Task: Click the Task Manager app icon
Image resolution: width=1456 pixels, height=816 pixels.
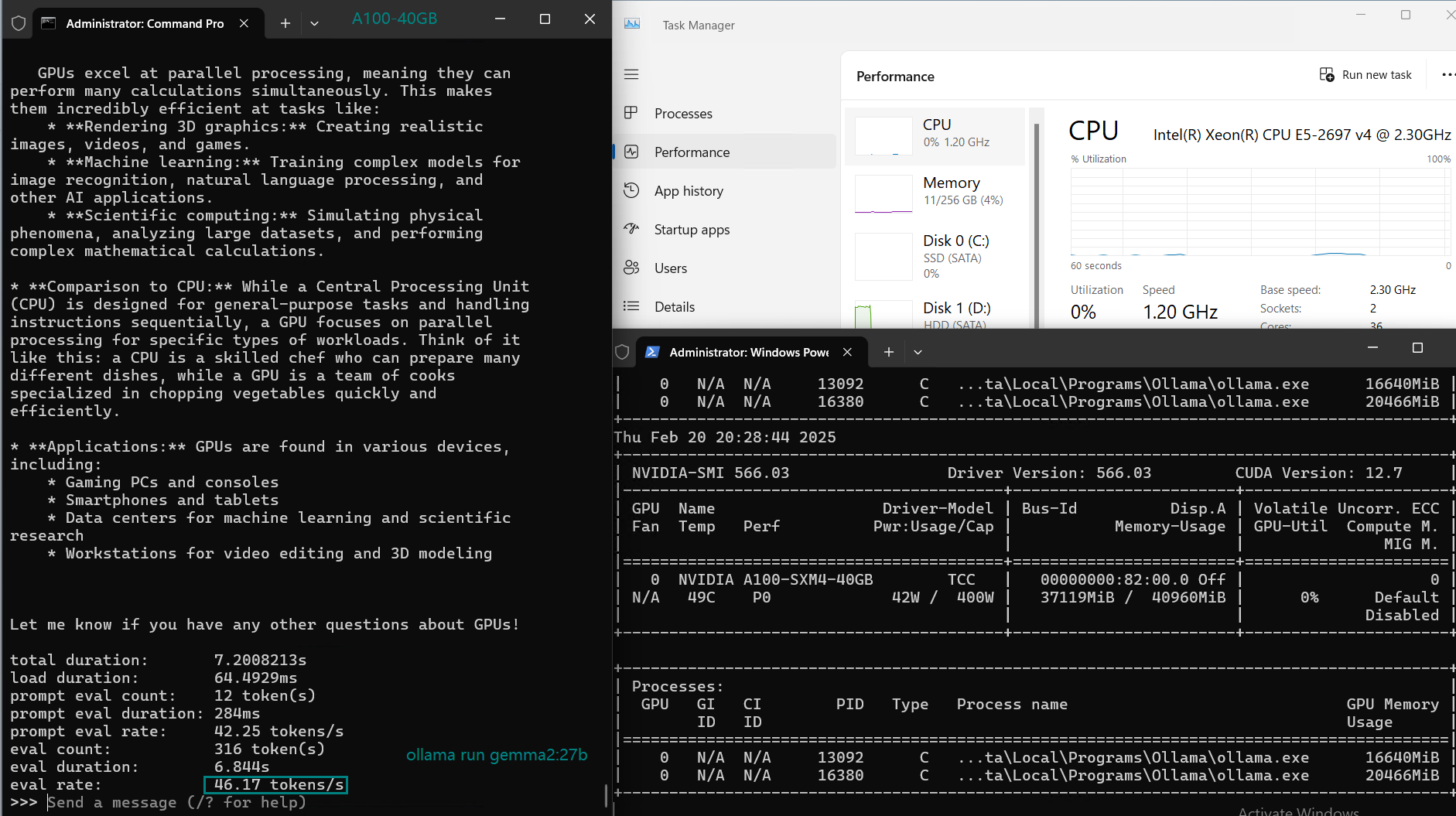Action: click(632, 24)
